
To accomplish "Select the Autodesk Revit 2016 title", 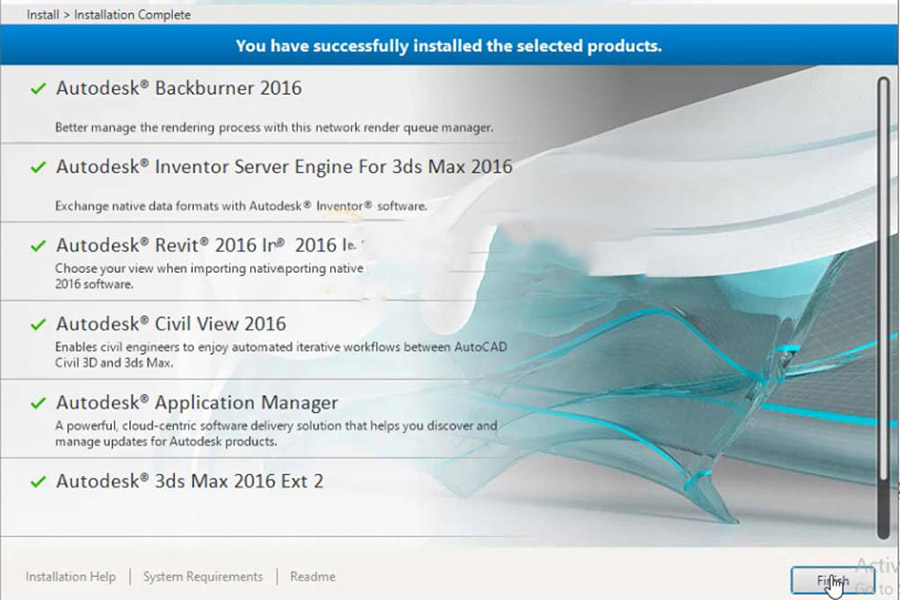I will pos(210,245).
